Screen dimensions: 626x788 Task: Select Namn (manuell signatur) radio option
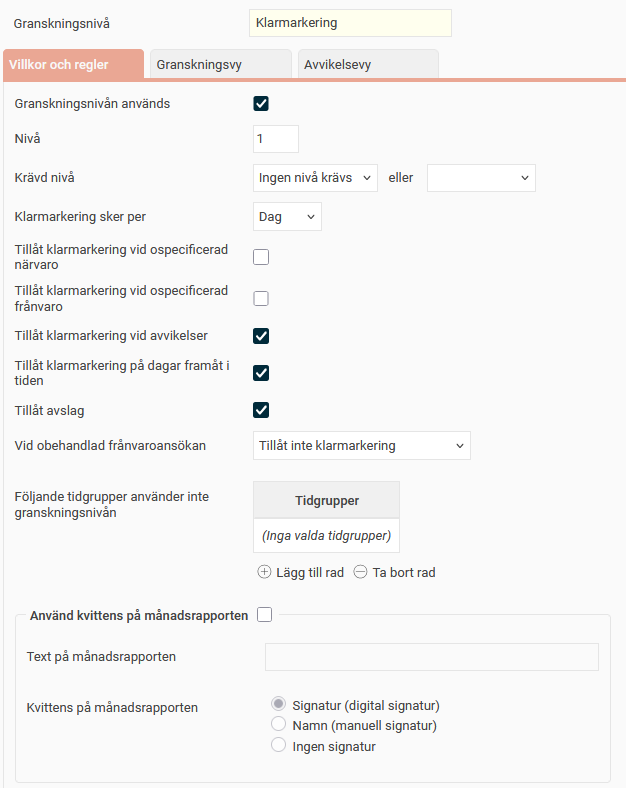tap(279, 725)
